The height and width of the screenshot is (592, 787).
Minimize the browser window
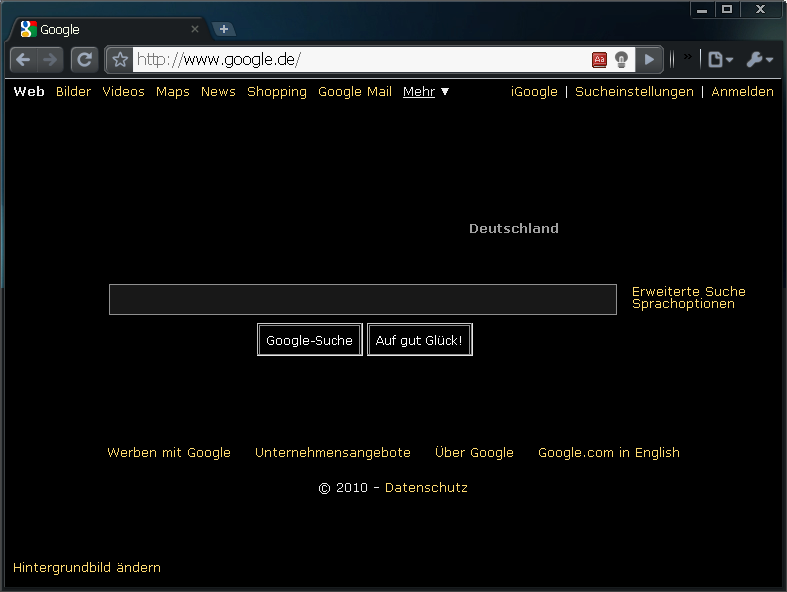click(x=702, y=10)
